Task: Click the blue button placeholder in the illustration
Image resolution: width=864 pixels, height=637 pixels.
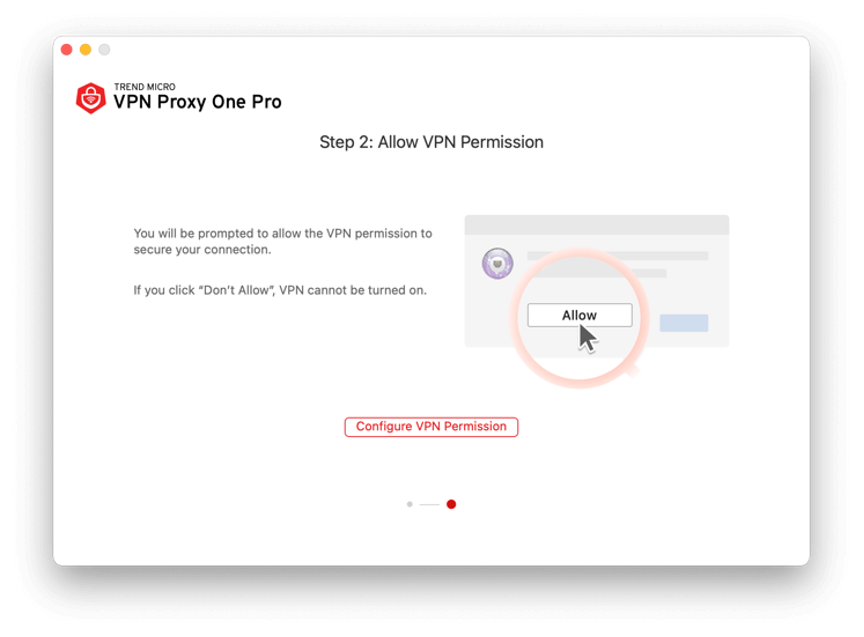Action: 684,323
